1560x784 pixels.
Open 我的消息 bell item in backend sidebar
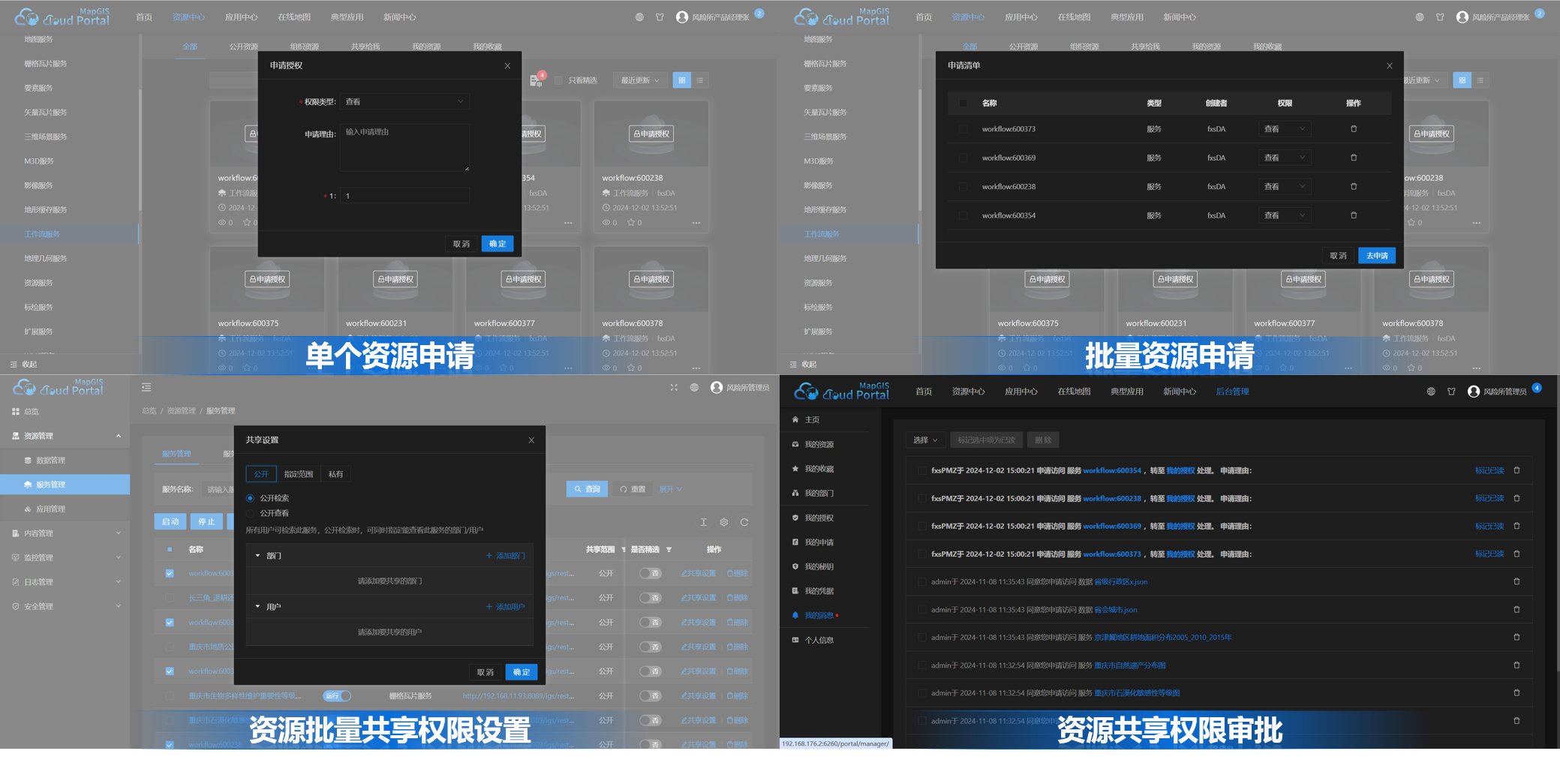(x=819, y=615)
